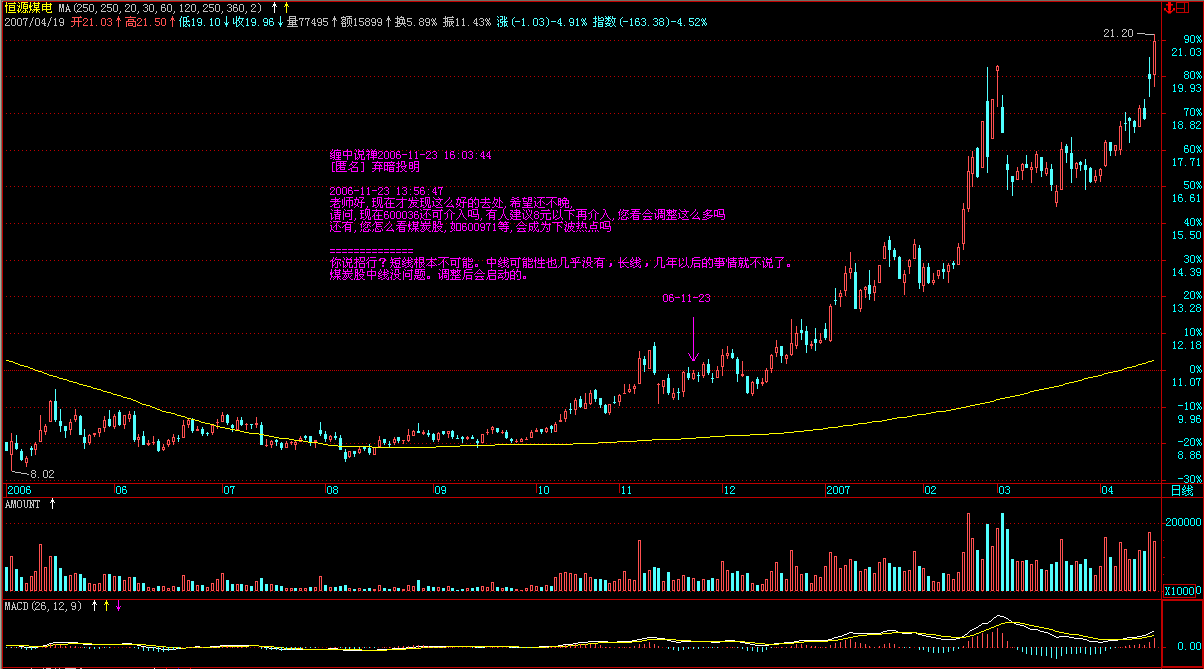
Task: Click the 2007 mark on time axis
Action: [838, 491]
